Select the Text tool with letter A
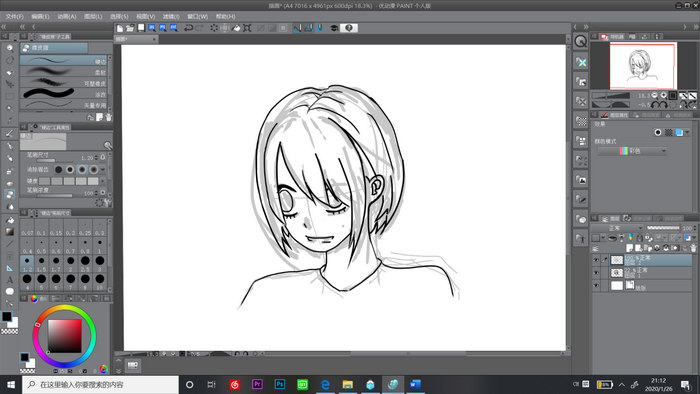Viewport: 700px width, 394px height. [9, 280]
